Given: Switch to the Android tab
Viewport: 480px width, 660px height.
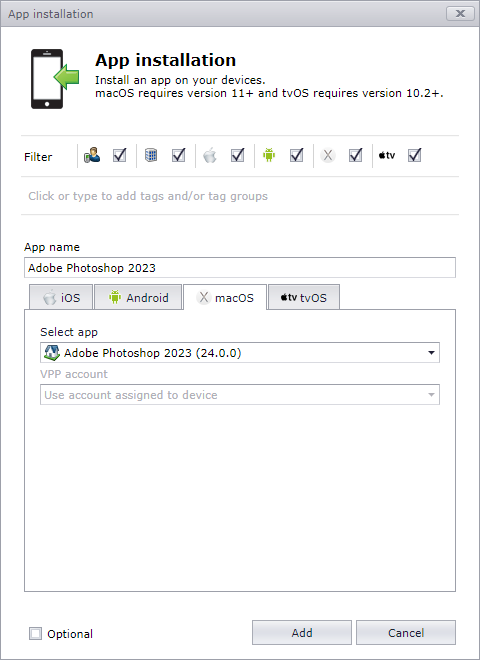Looking at the screenshot, I should tap(138, 298).
